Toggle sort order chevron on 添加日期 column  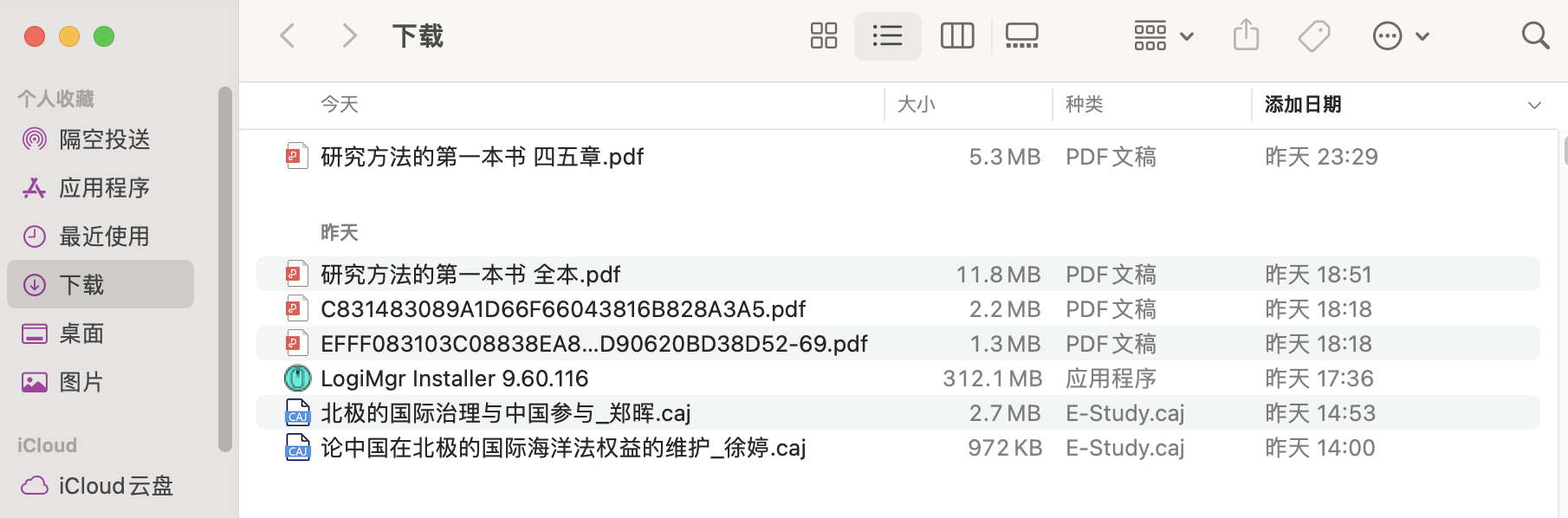point(1534,105)
